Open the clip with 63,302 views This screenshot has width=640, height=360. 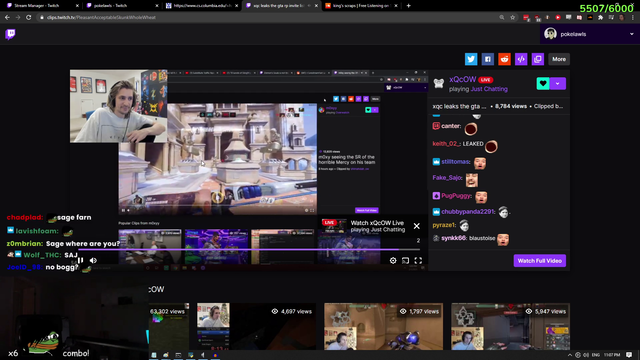tap(169, 326)
